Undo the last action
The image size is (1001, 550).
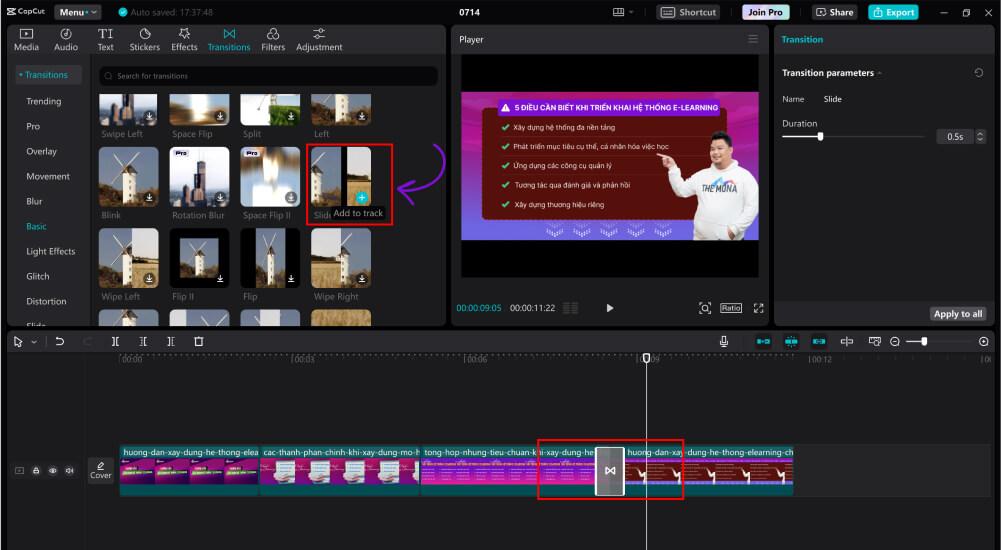coord(59,342)
